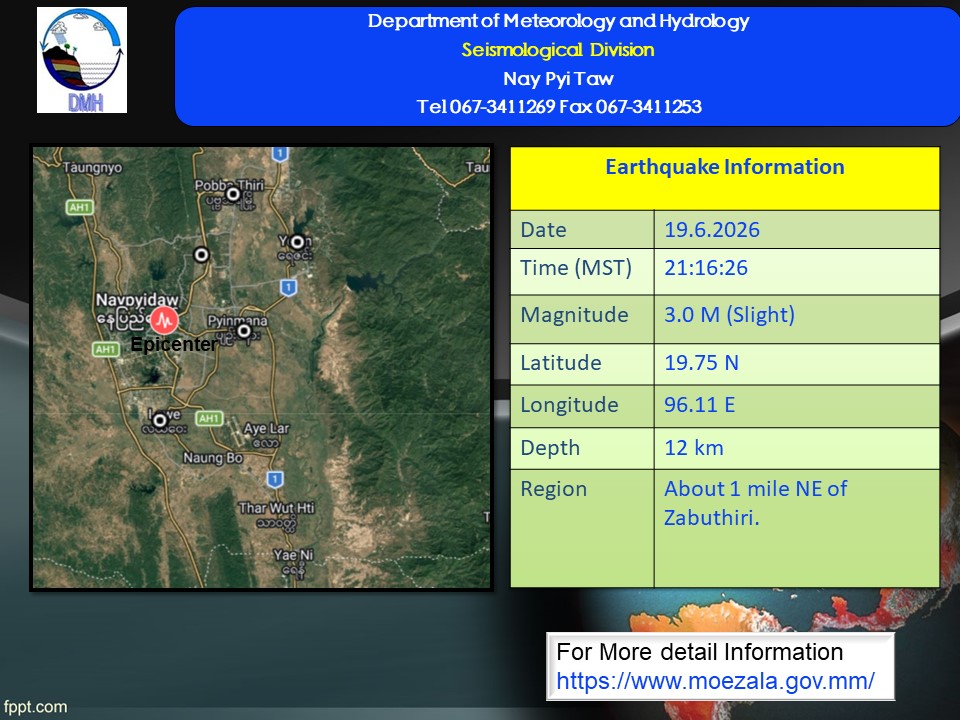Viewport: 960px width, 720px height.
Task: Click the 'Date' row label
Action: (543, 230)
